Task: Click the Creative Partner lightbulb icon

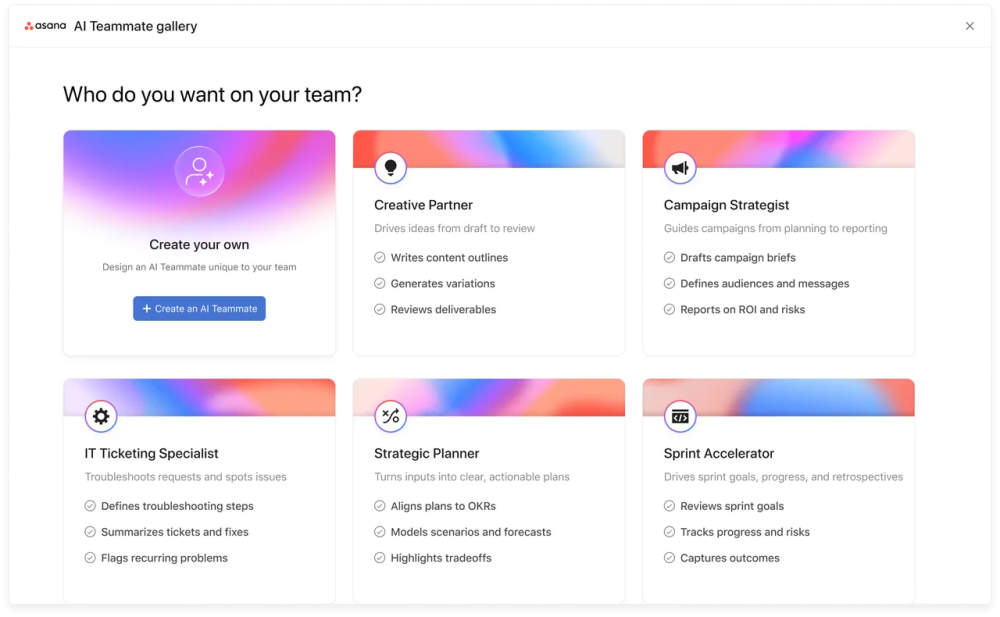Action: (391, 168)
